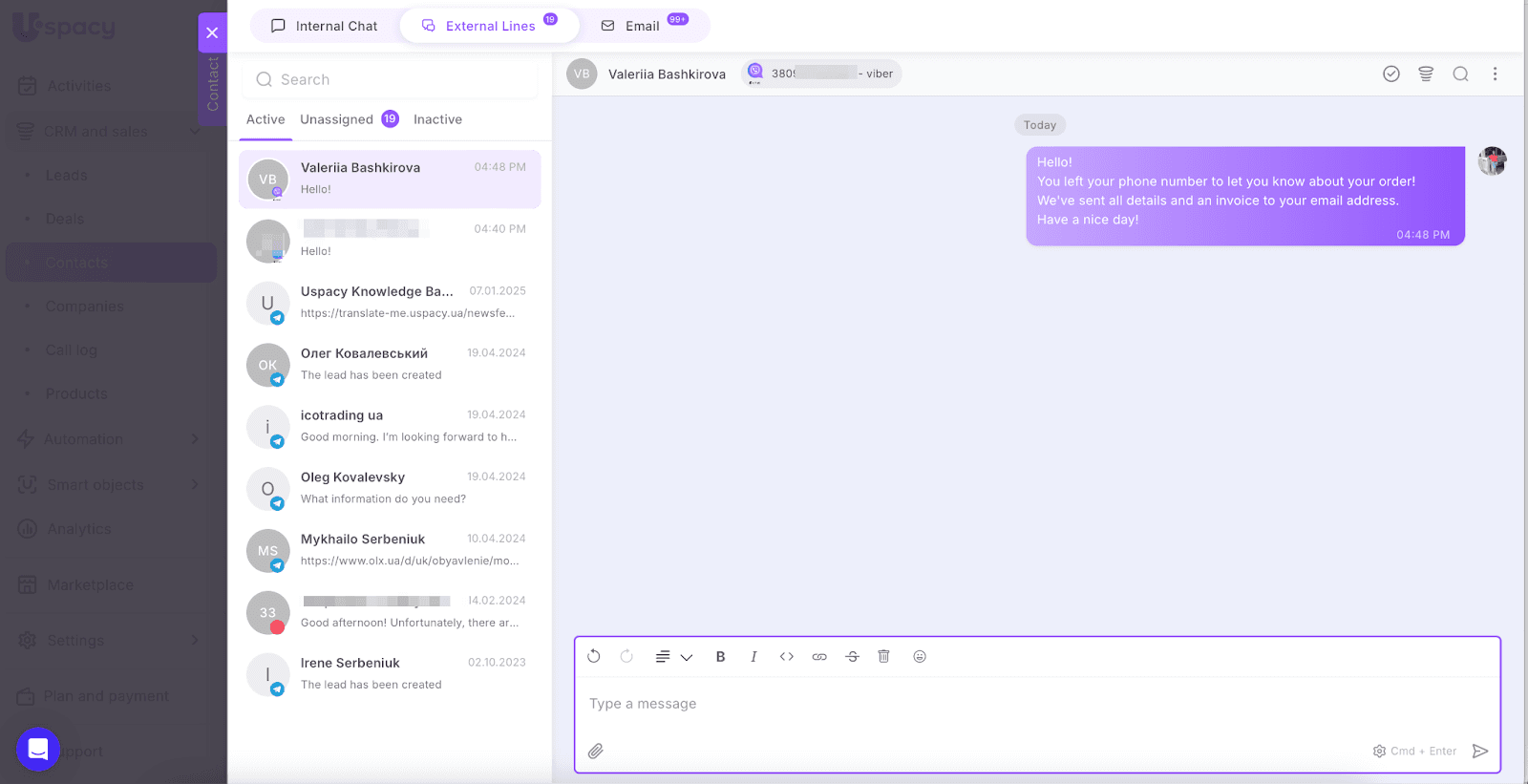Open Email tab

coord(642,26)
